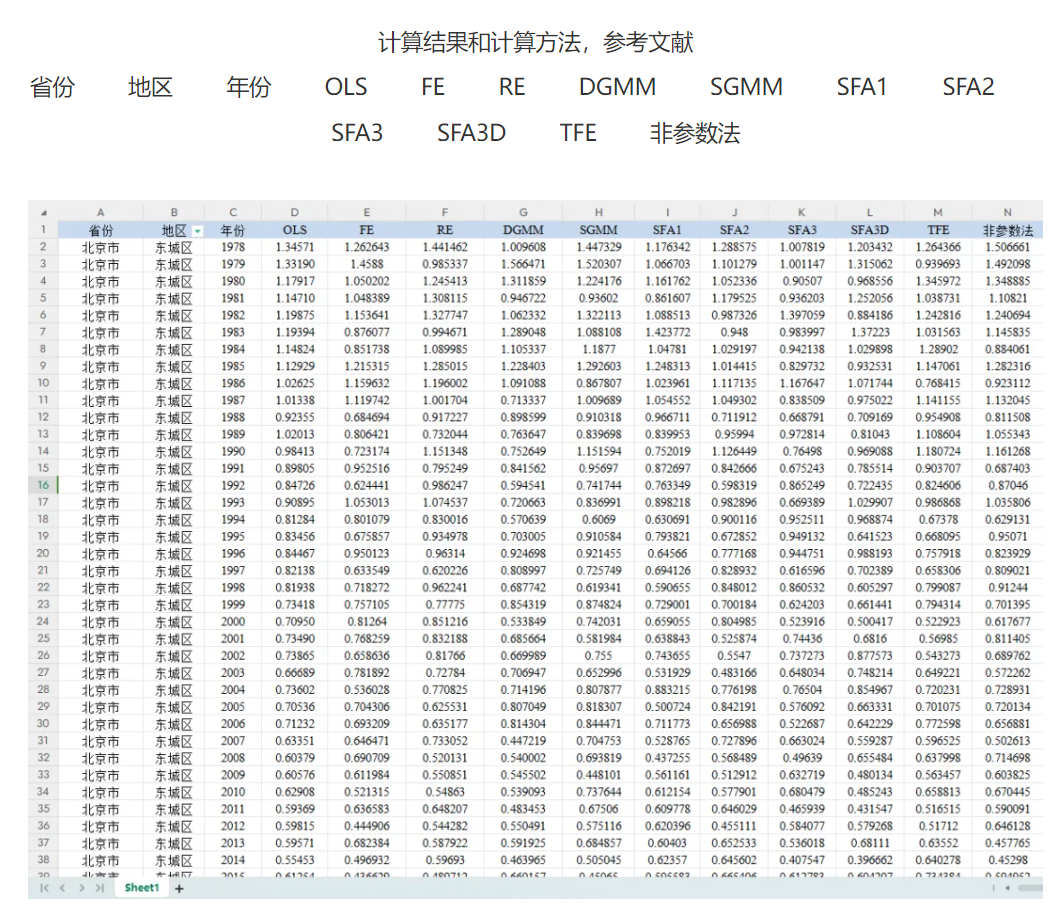
Task: Click the SGMM column header cell
Action: tap(599, 230)
